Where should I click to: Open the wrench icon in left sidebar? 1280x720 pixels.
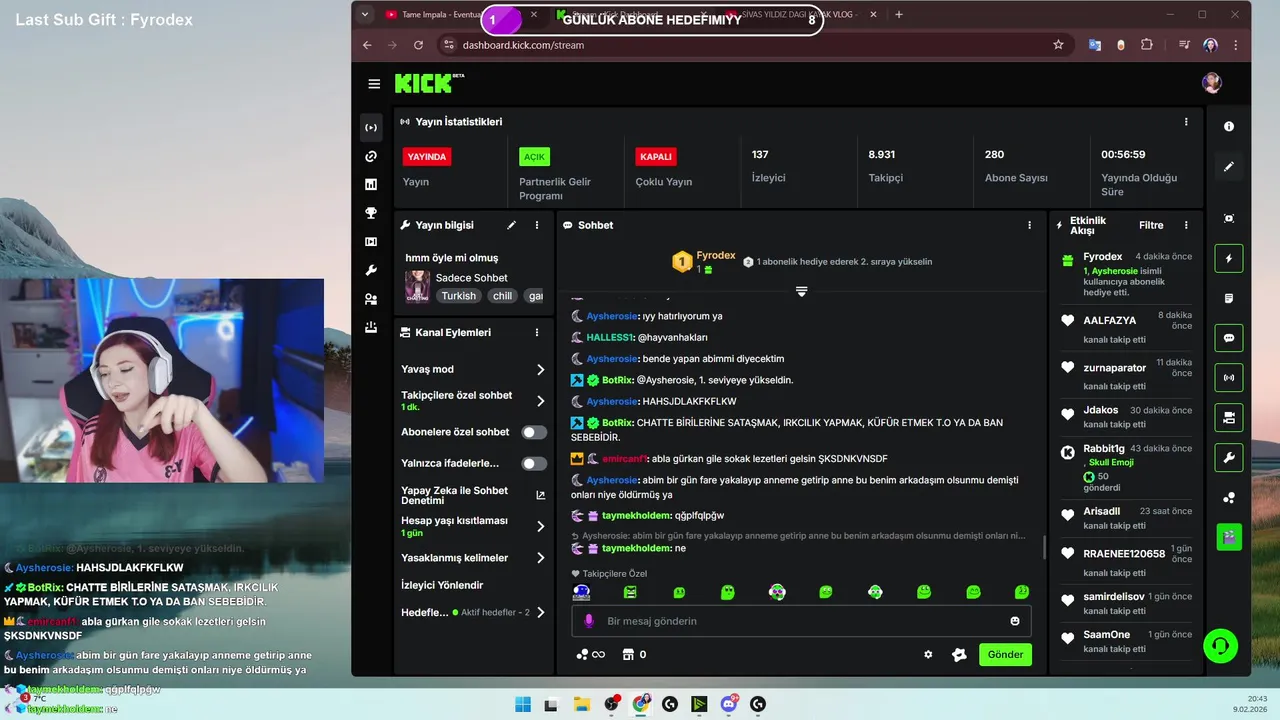click(371, 270)
